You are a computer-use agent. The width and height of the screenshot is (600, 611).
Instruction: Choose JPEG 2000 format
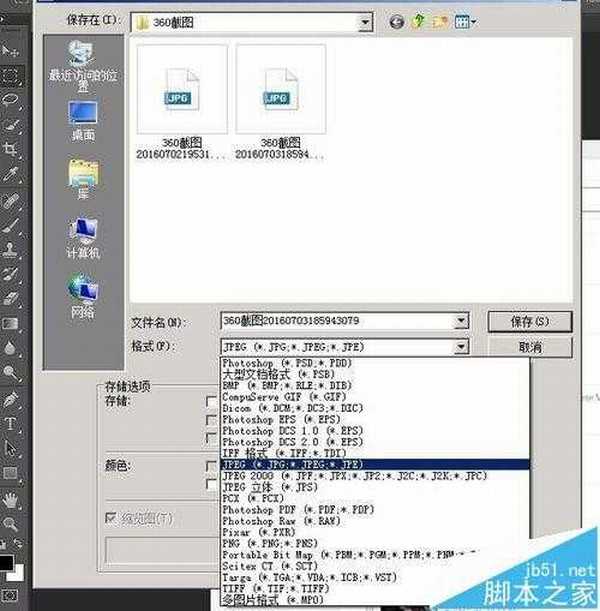375,476
